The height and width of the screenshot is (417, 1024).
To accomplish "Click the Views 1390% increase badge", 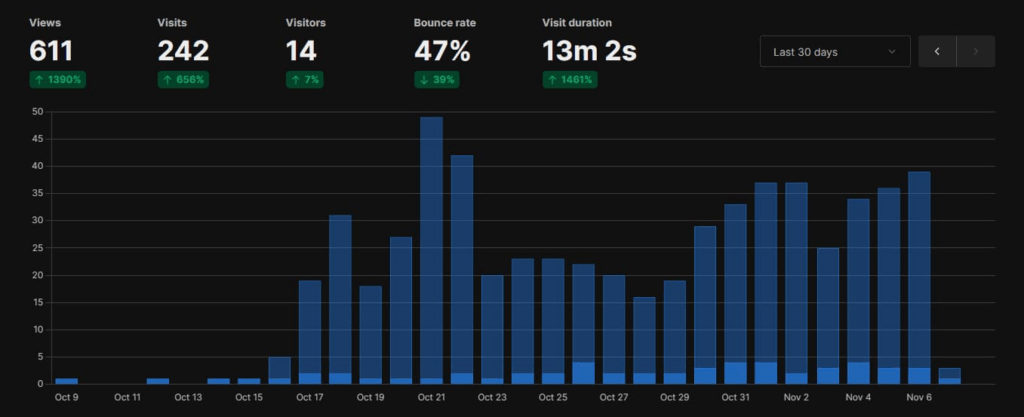I will click(x=56, y=79).
